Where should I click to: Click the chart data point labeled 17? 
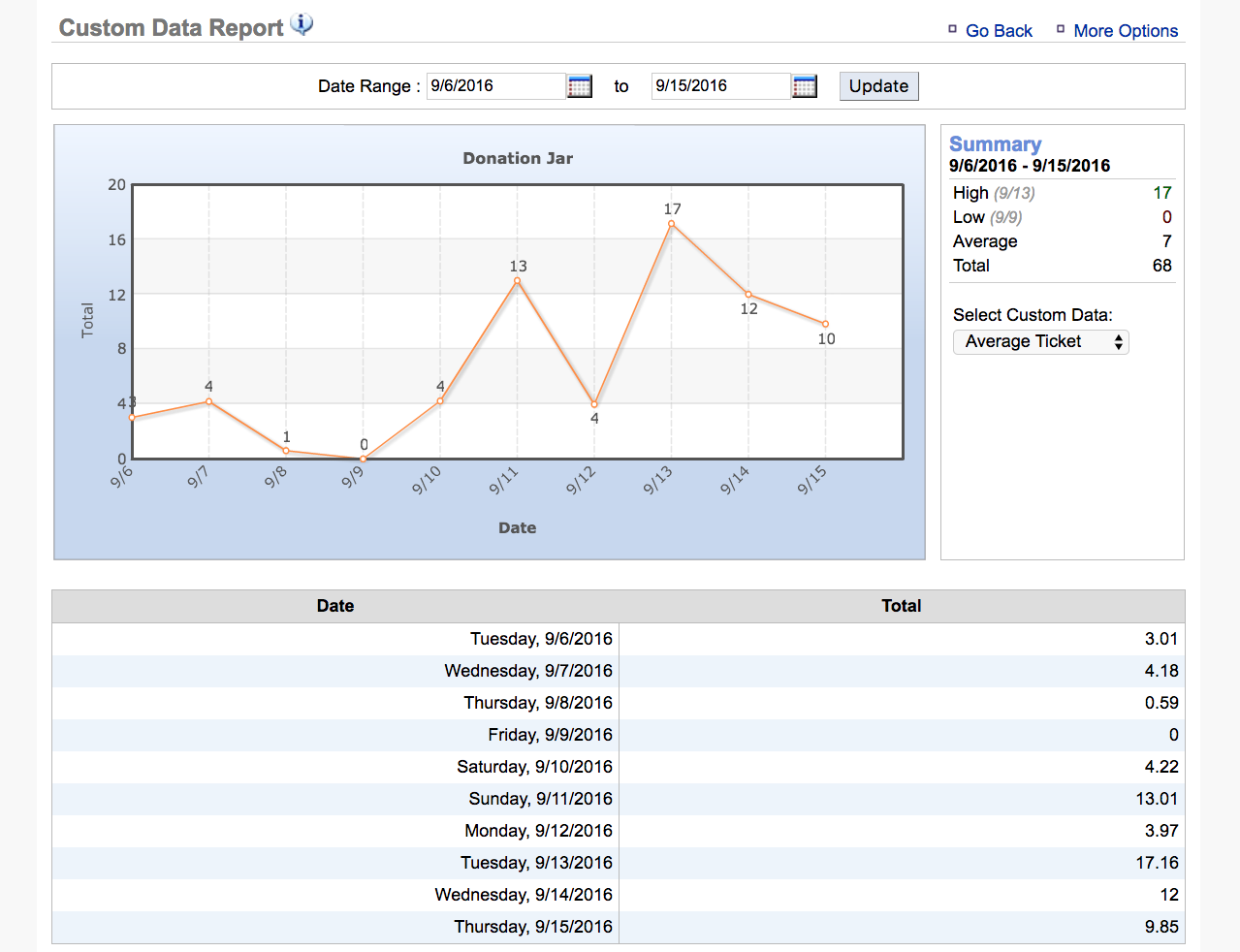672,224
